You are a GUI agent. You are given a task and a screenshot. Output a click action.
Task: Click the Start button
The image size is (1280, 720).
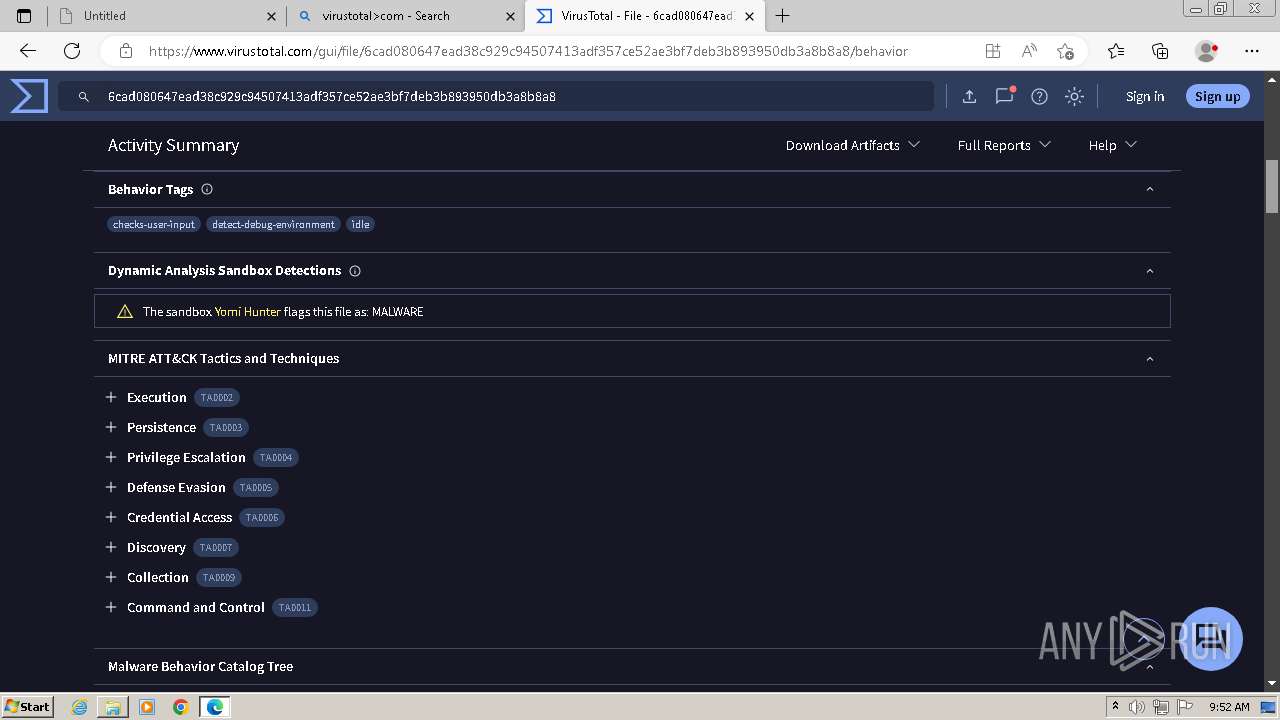coord(27,707)
